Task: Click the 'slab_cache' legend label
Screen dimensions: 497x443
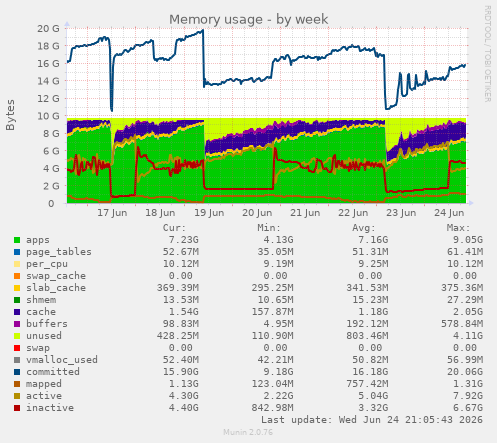Action: point(56,288)
